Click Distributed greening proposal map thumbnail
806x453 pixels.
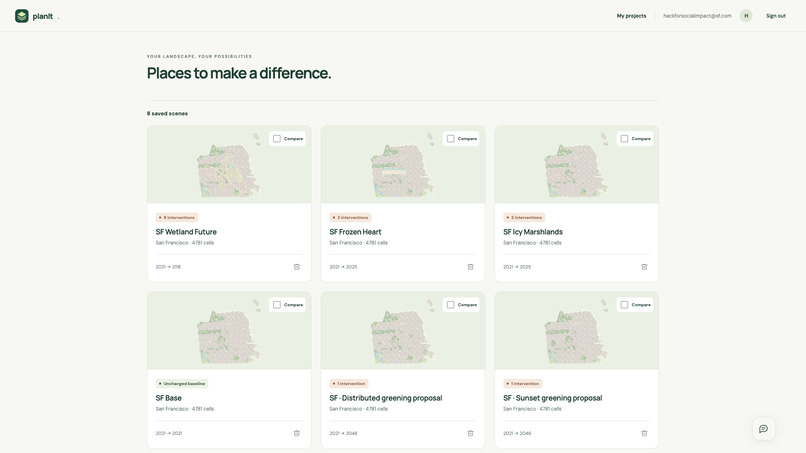click(403, 331)
